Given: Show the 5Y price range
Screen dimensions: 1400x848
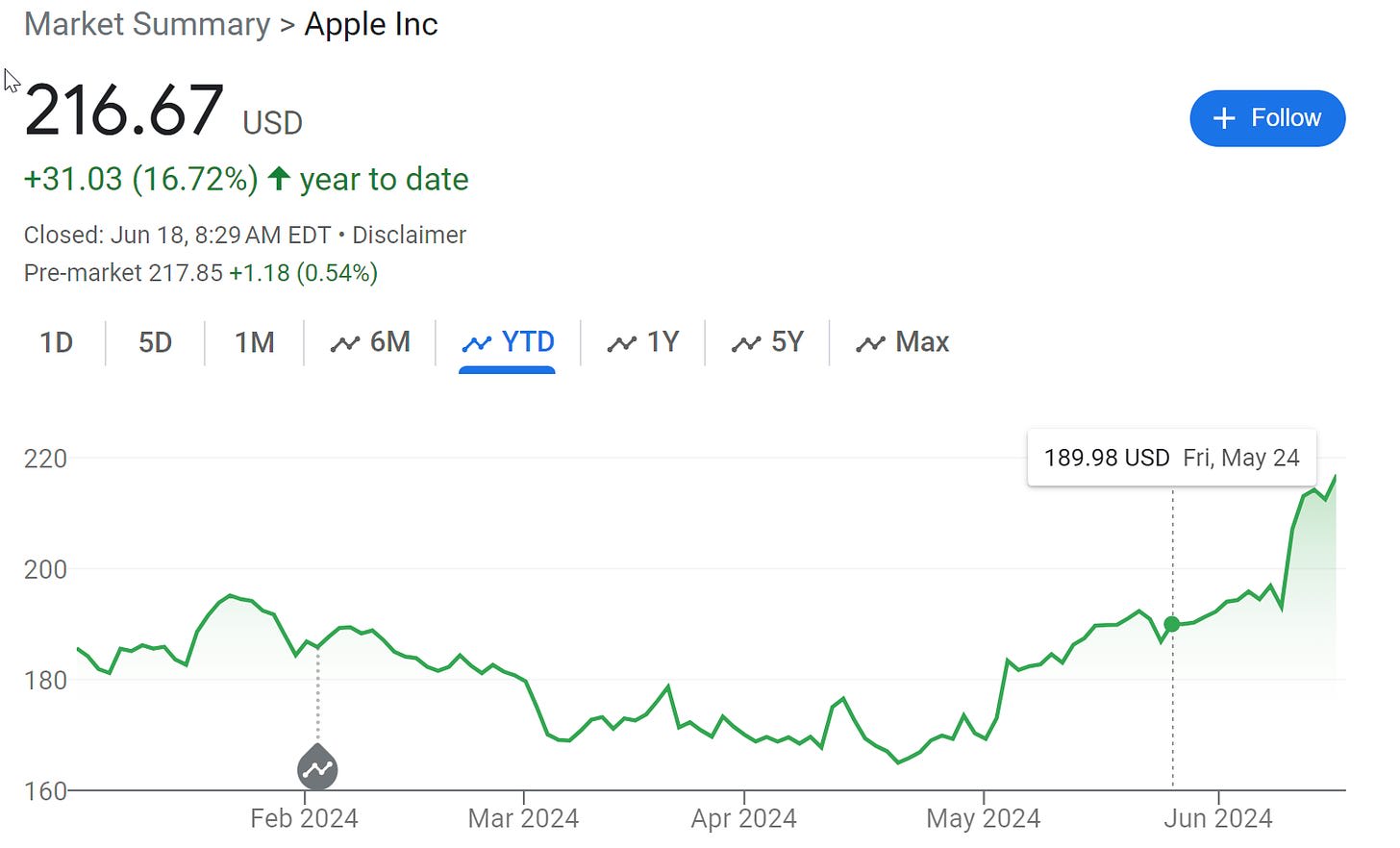Looking at the screenshot, I should pyautogui.click(x=767, y=342).
